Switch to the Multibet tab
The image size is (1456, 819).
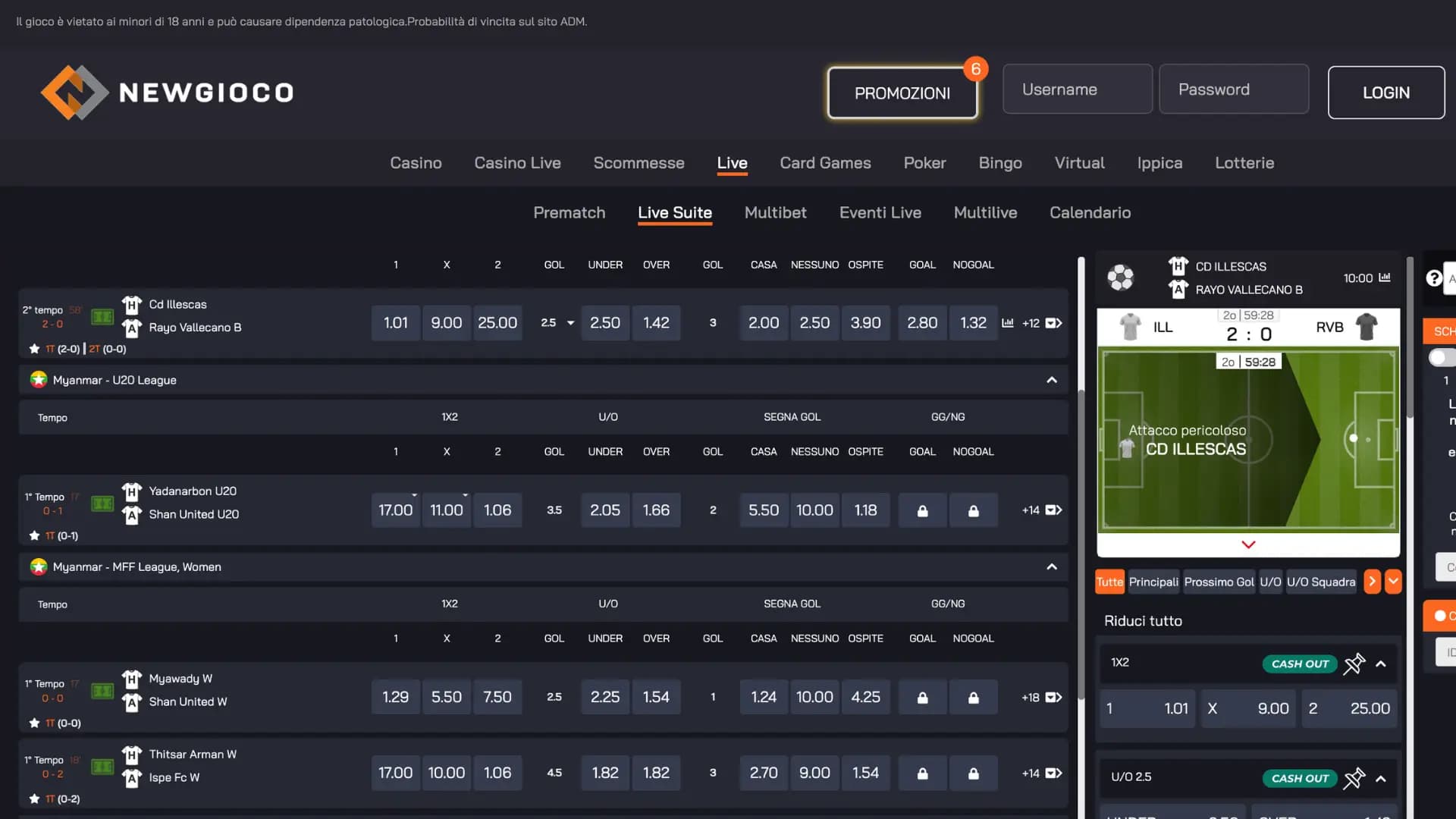pos(775,212)
